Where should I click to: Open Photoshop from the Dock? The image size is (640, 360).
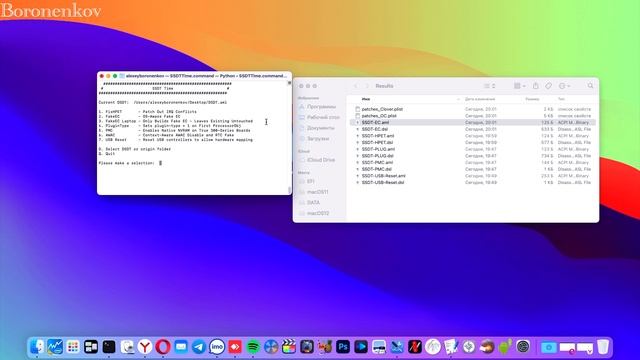tap(343, 347)
